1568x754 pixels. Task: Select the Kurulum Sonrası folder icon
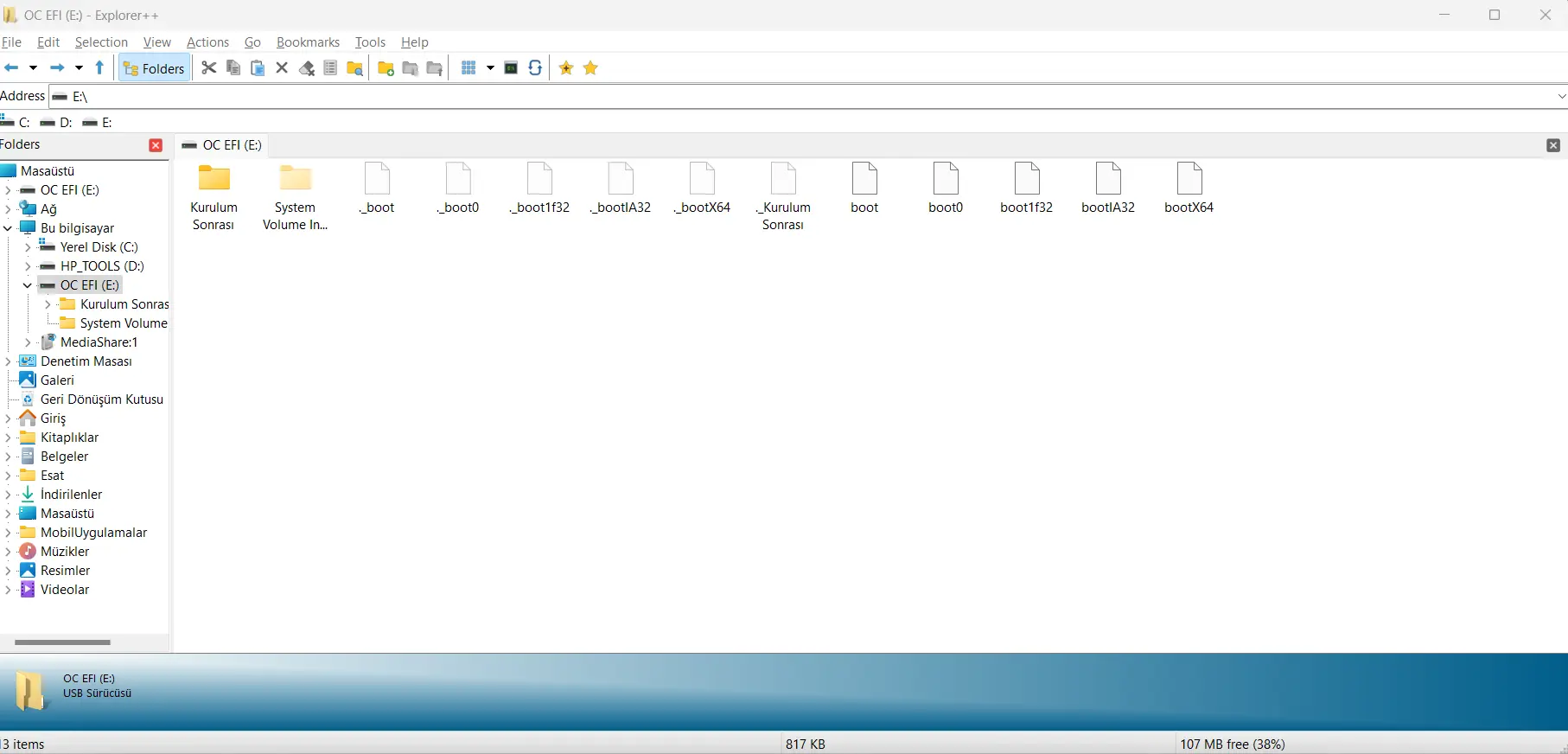click(214, 178)
